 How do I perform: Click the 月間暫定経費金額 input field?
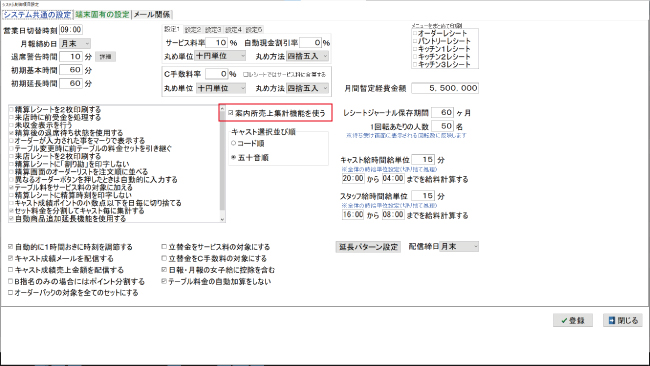tap(445, 88)
